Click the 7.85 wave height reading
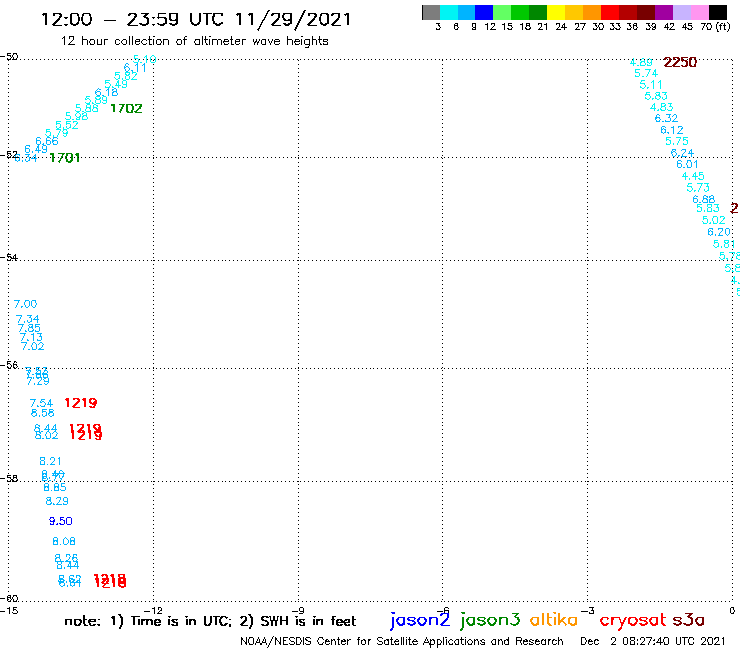Screen dimensions: 740x650 pos(29,328)
